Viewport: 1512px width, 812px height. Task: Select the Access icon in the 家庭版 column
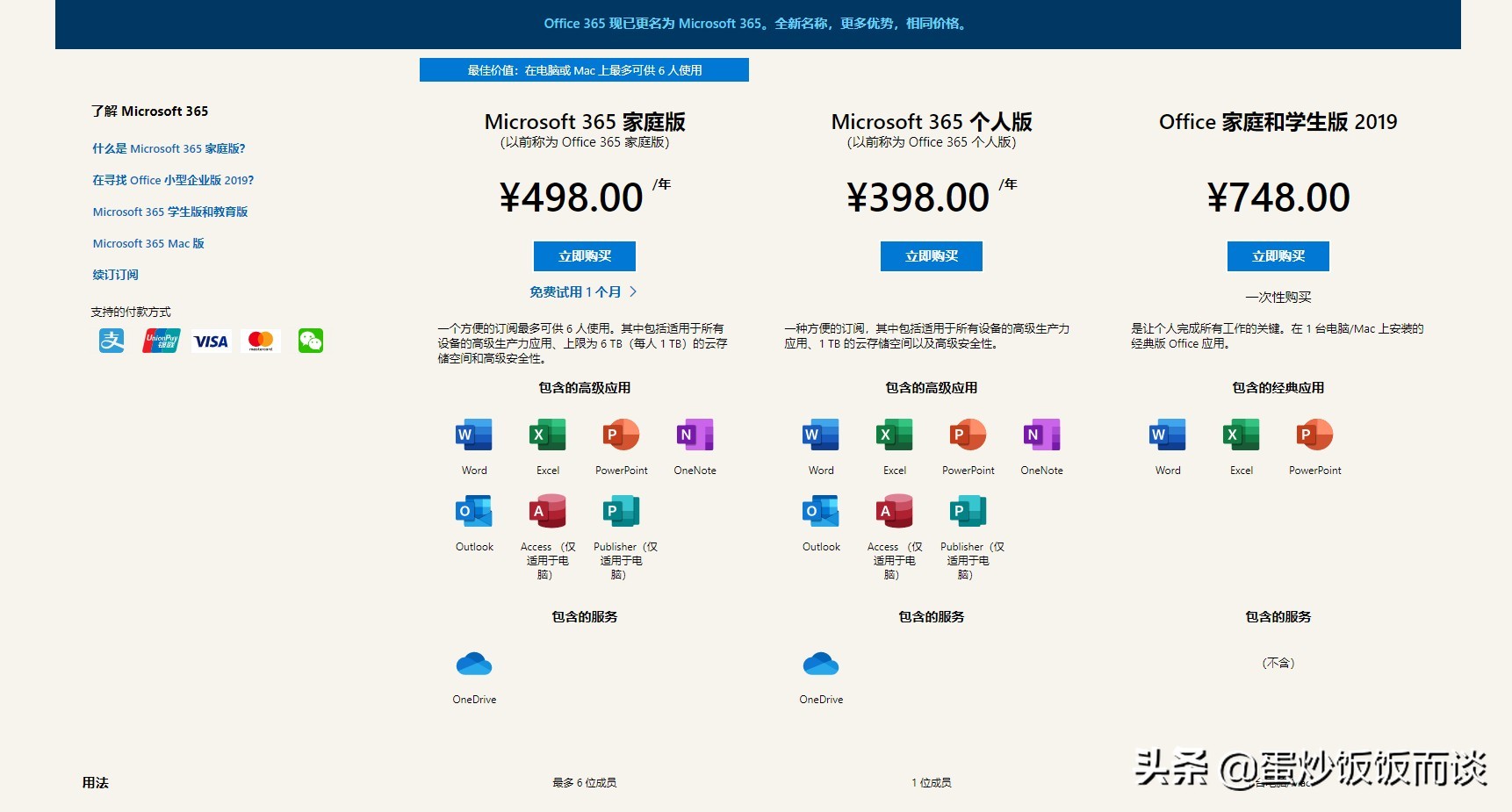tap(546, 511)
